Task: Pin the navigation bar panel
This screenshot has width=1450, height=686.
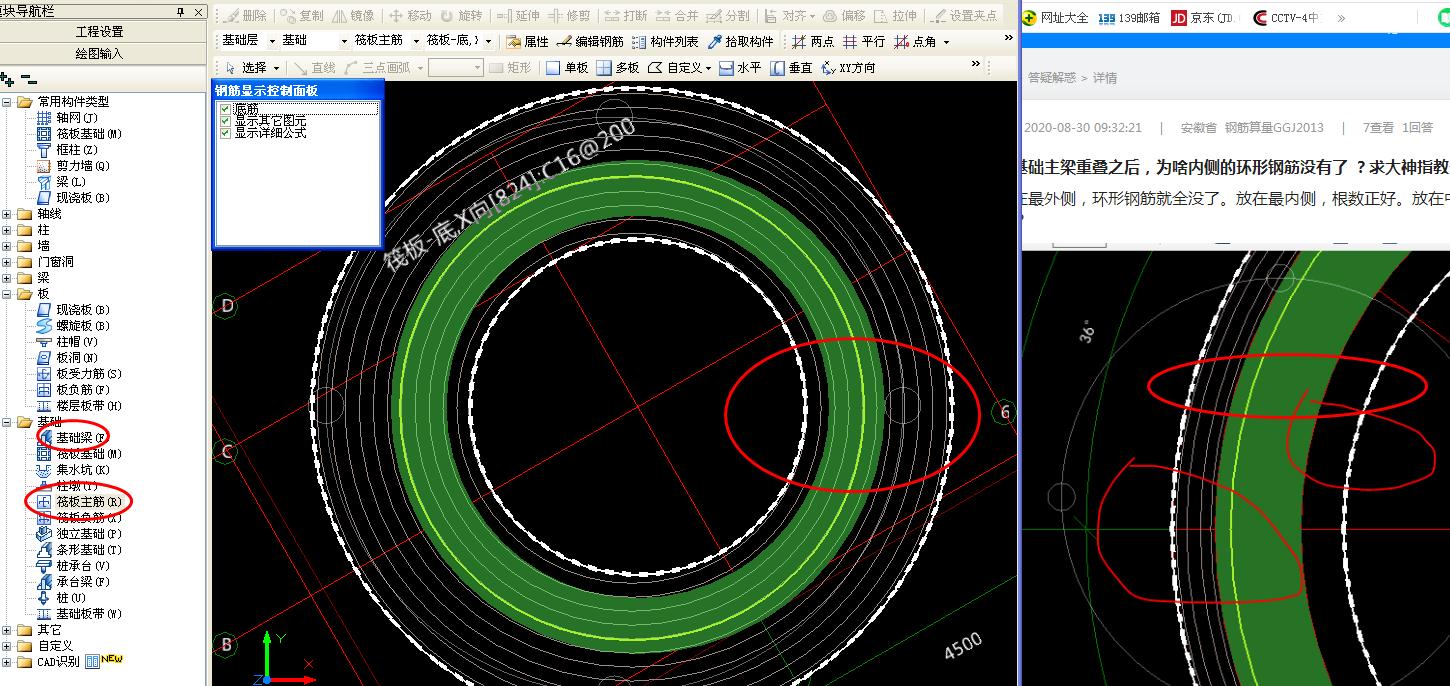Action: [x=180, y=11]
